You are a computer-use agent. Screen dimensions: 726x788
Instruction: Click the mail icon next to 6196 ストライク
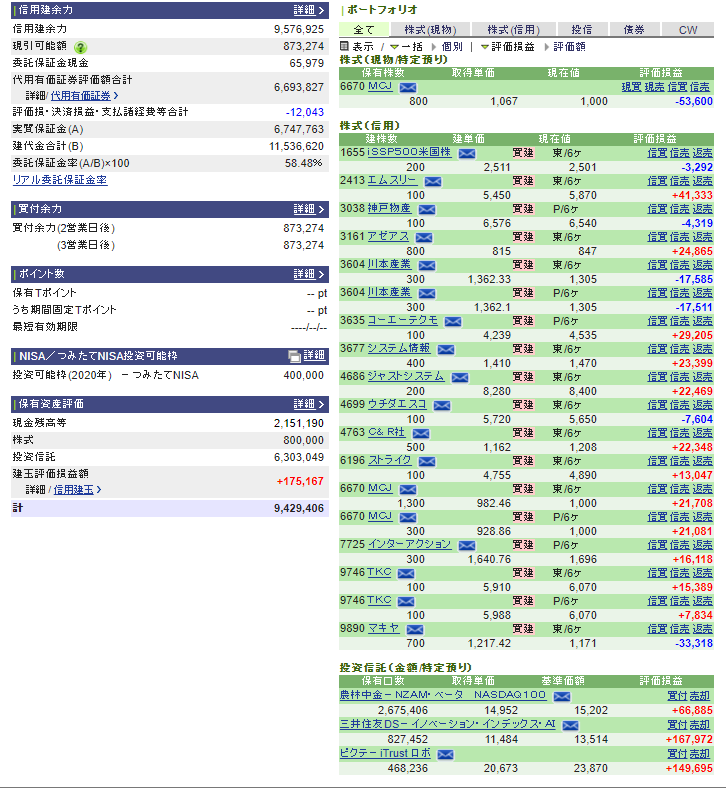point(427,462)
